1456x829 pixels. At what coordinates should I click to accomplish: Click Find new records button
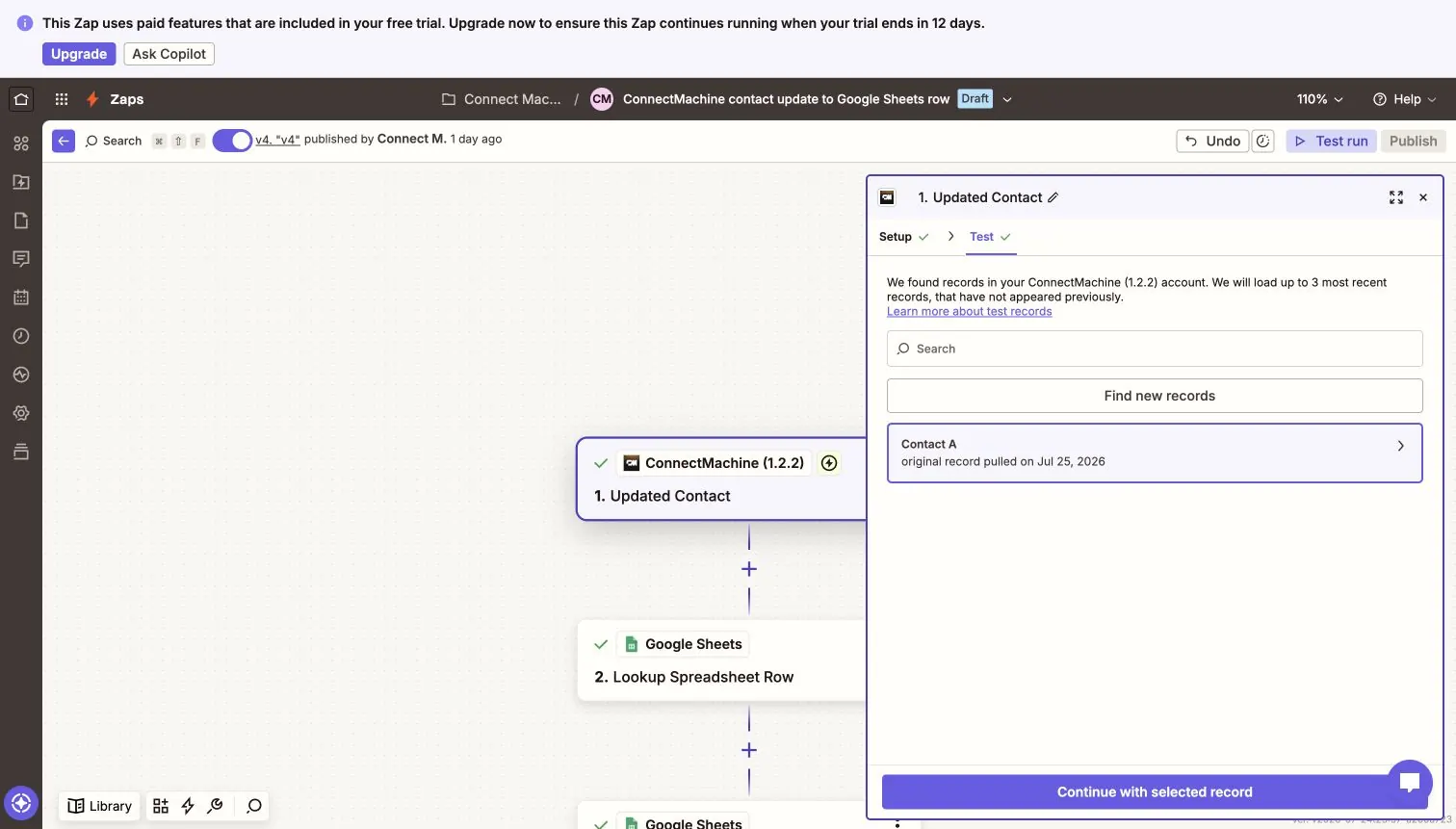(x=1155, y=396)
